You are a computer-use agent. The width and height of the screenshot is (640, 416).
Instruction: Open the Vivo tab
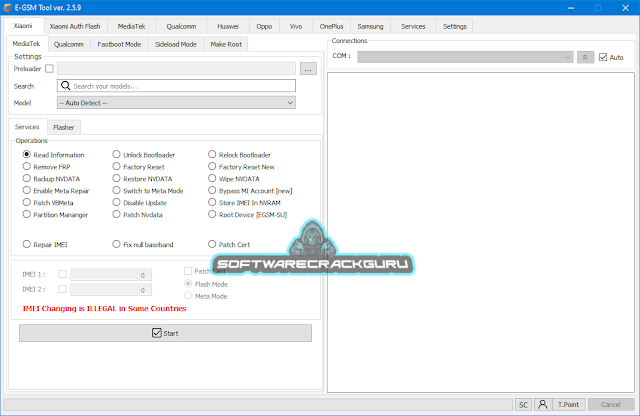(296, 26)
